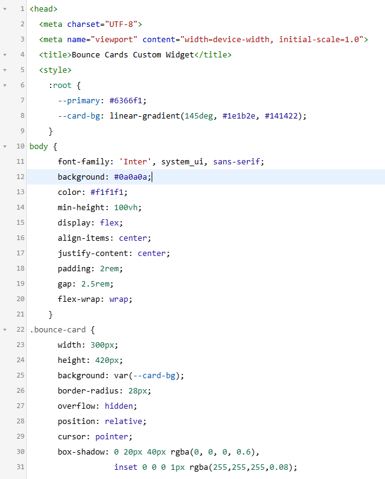Click the background value #0a0a0a
This screenshot has width=385, height=479.
pyautogui.click(x=131, y=177)
